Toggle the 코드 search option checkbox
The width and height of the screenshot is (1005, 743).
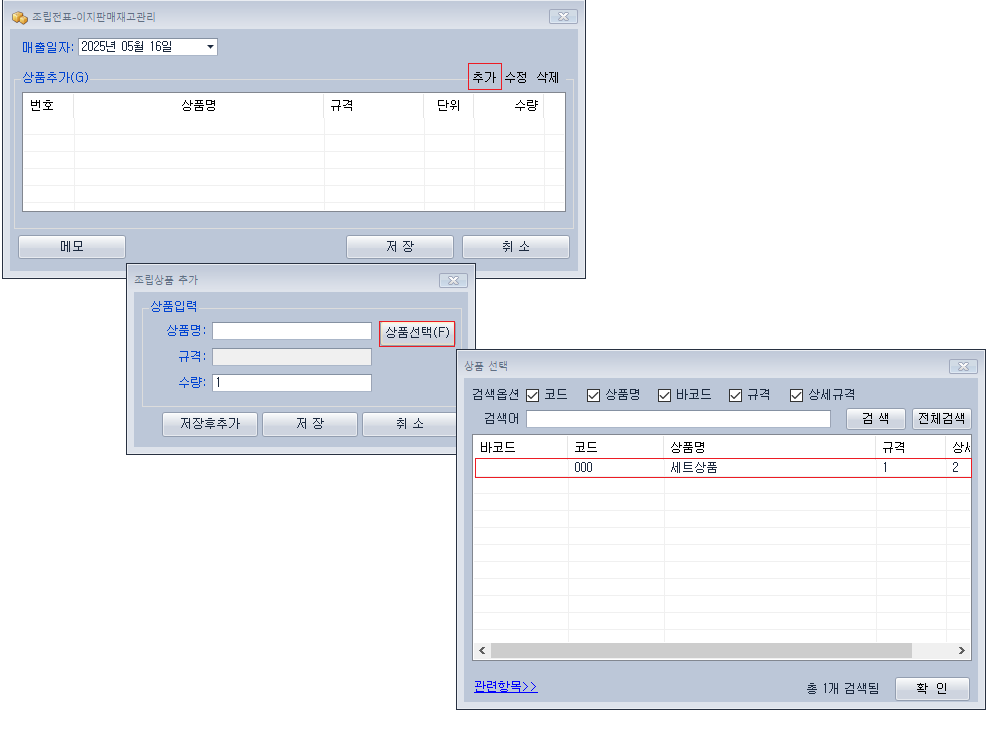(x=533, y=396)
